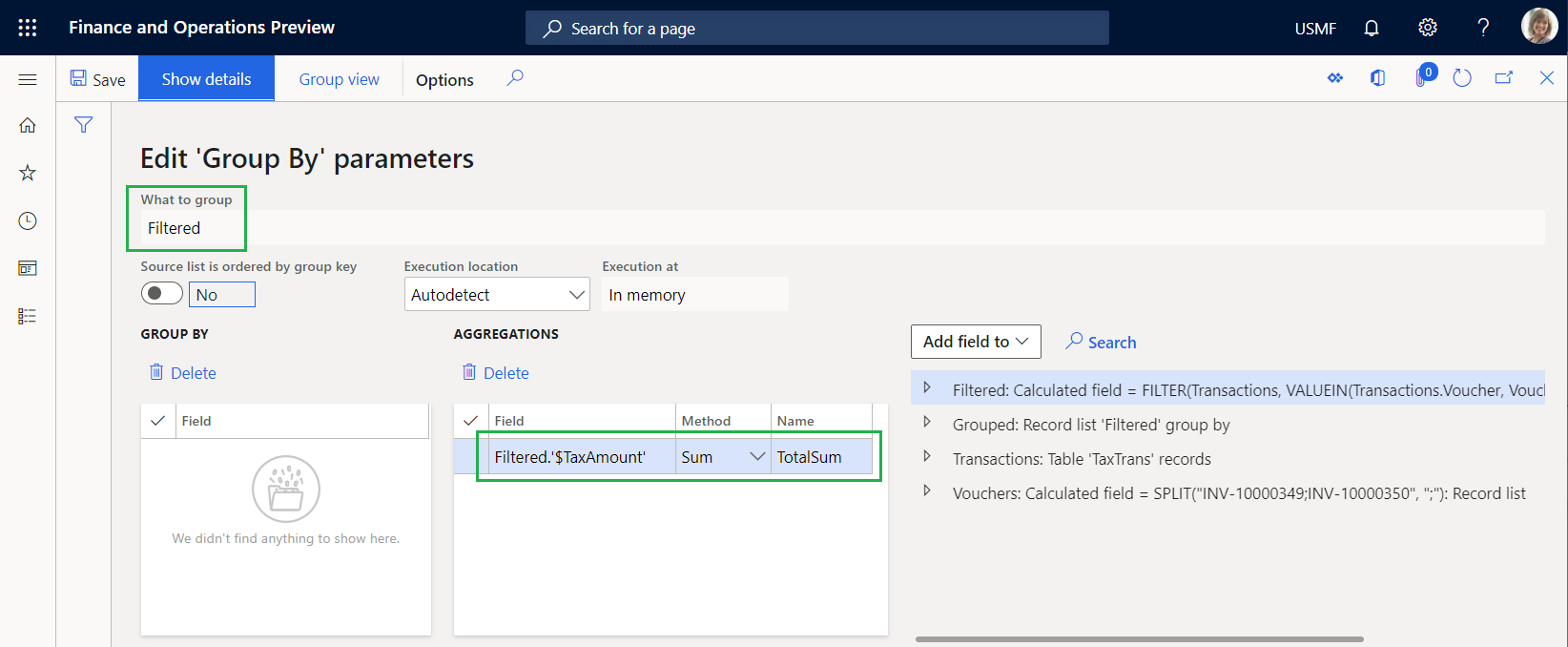Viewport: 1568px width, 647px height.
Task: Go to Home in the sidebar
Action: 28,125
